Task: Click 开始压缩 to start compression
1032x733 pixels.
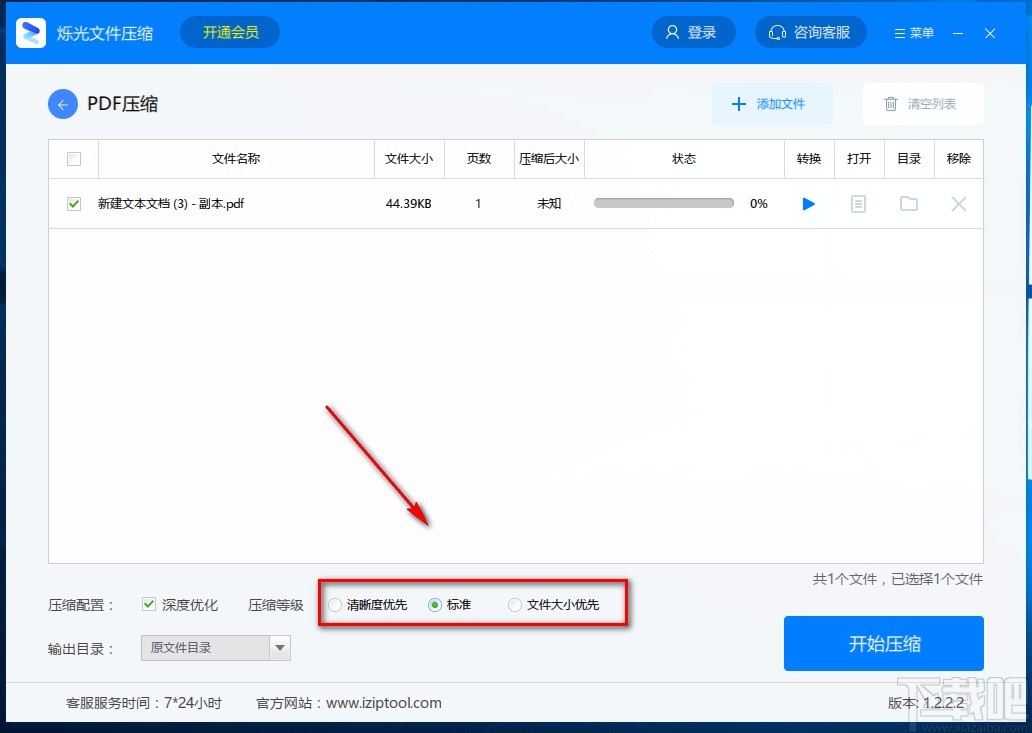Action: point(883,644)
